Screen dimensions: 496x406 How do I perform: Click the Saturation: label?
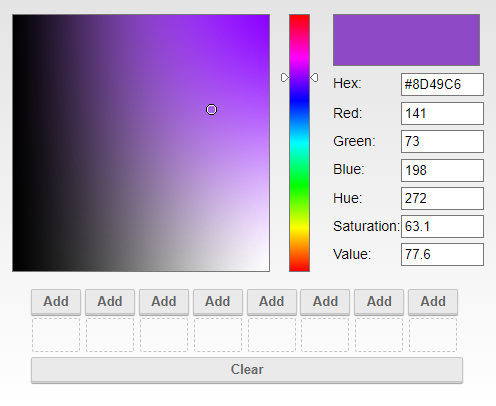coord(366,226)
